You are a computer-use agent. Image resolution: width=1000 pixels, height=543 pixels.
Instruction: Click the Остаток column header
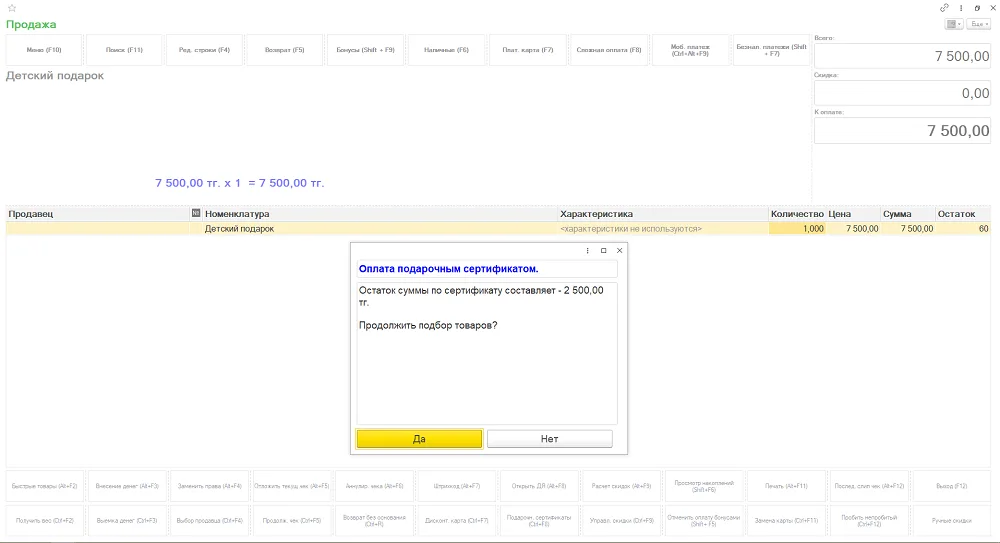963,214
